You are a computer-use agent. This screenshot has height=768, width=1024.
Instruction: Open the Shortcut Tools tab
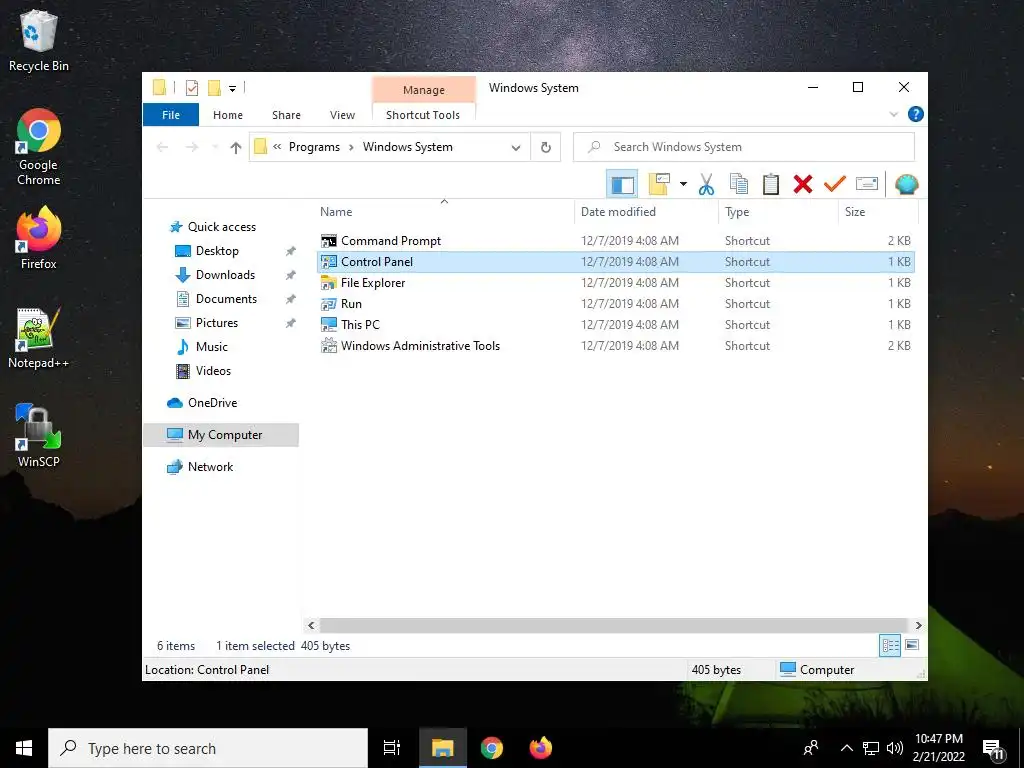[x=423, y=115]
